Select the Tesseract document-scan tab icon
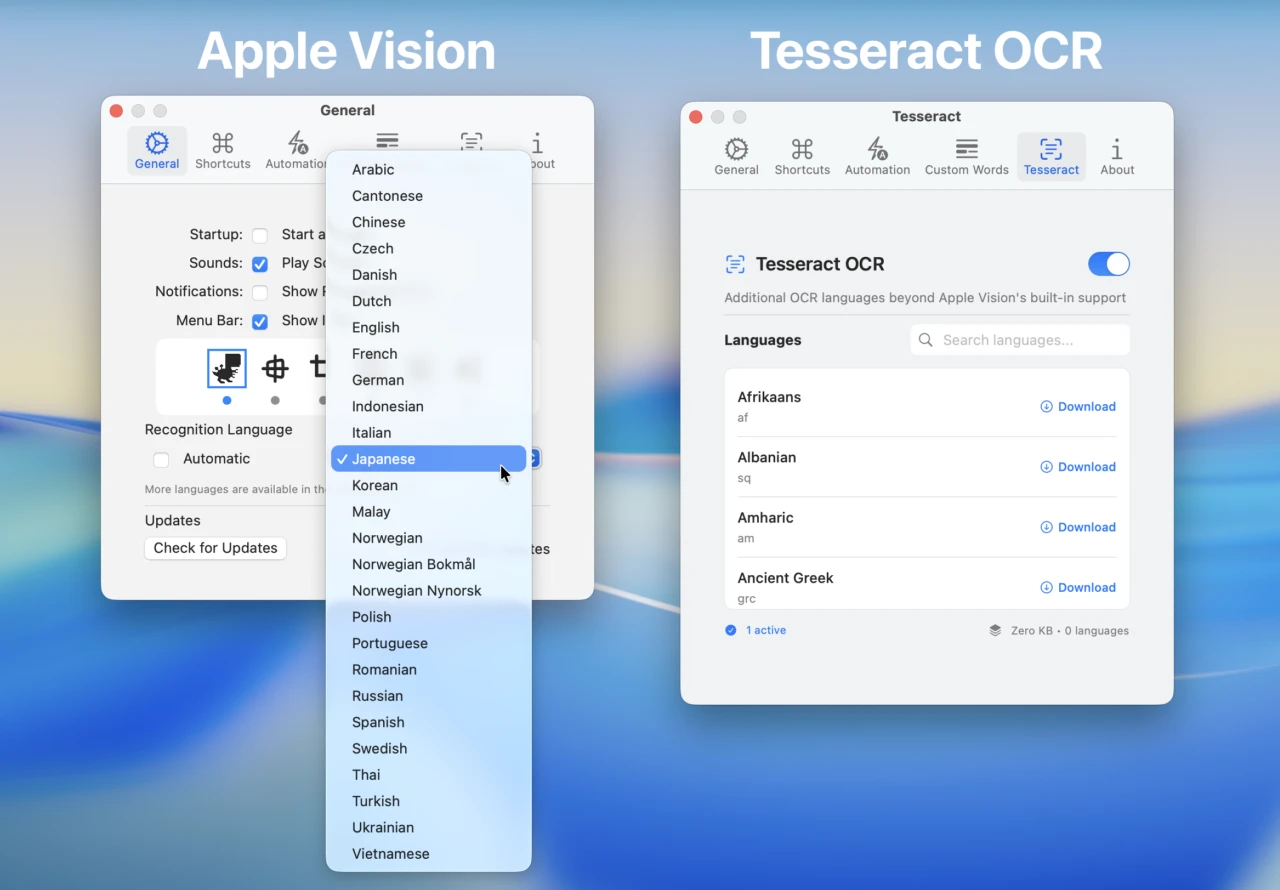This screenshot has width=1280, height=890. click(1051, 156)
